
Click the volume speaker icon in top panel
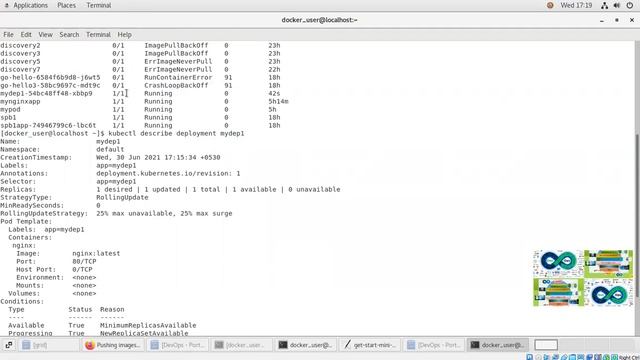point(617,5)
